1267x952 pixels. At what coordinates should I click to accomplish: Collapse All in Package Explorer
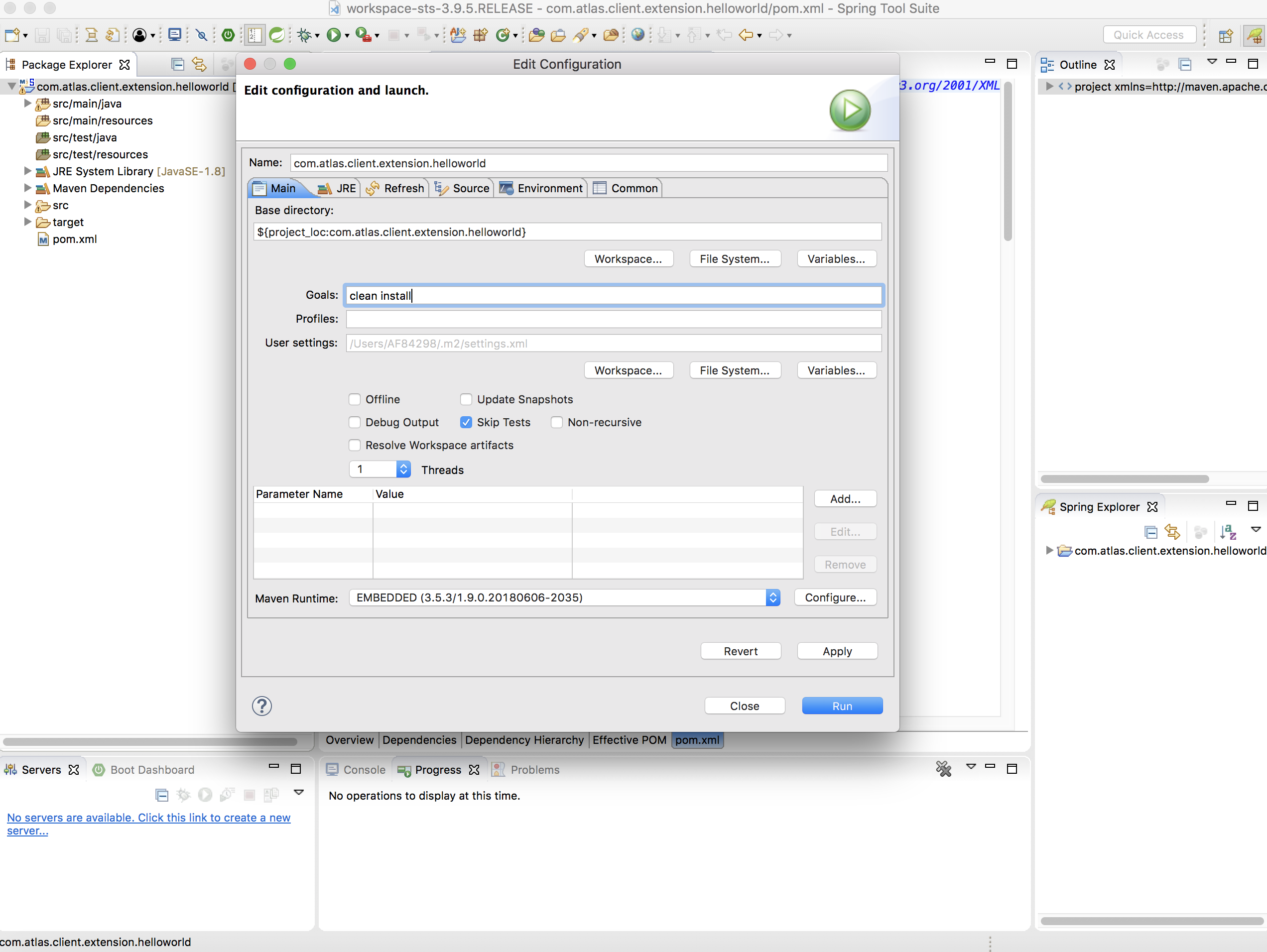point(178,65)
